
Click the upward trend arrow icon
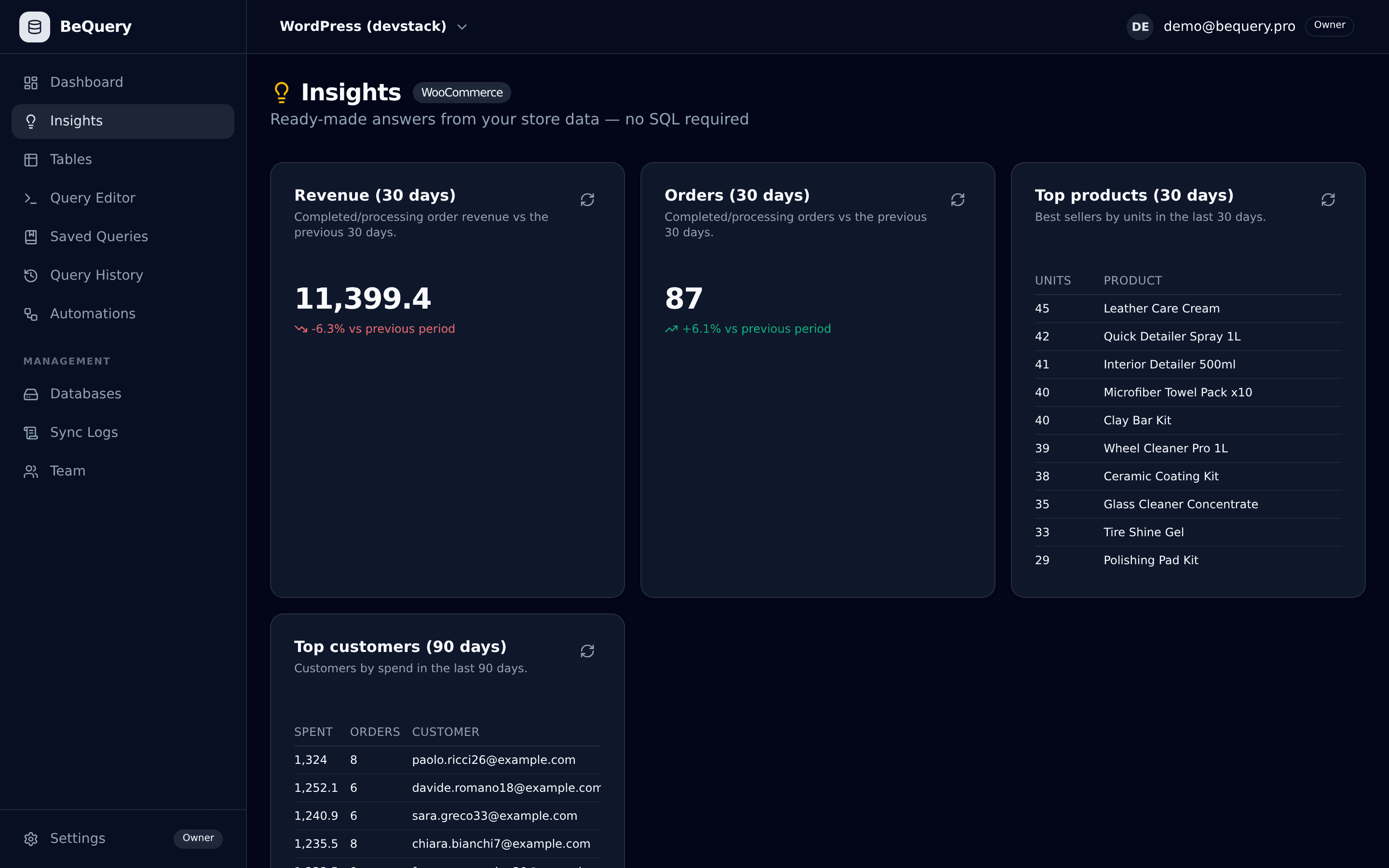(671, 329)
